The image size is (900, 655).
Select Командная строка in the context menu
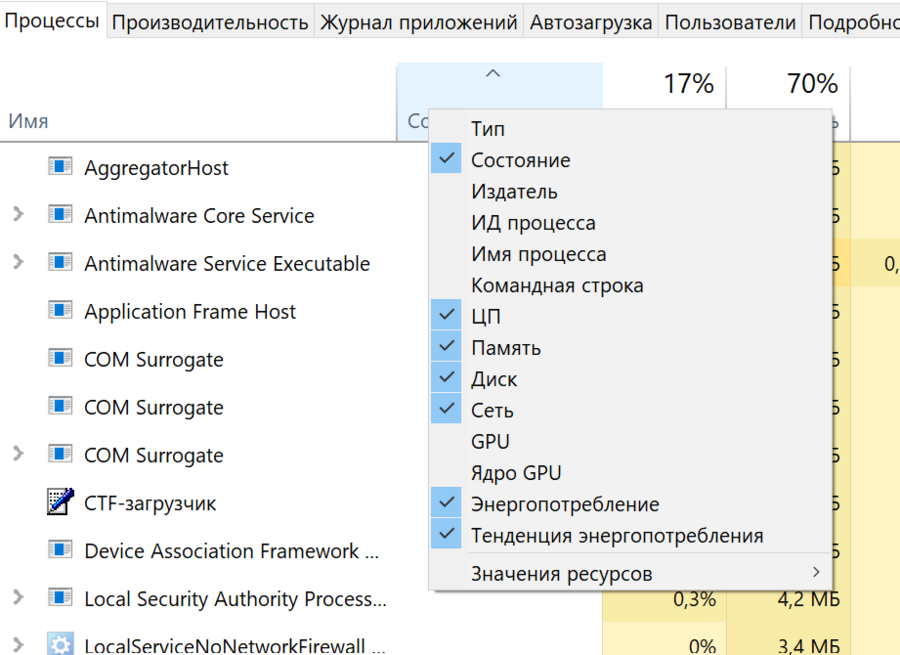[x=557, y=285]
